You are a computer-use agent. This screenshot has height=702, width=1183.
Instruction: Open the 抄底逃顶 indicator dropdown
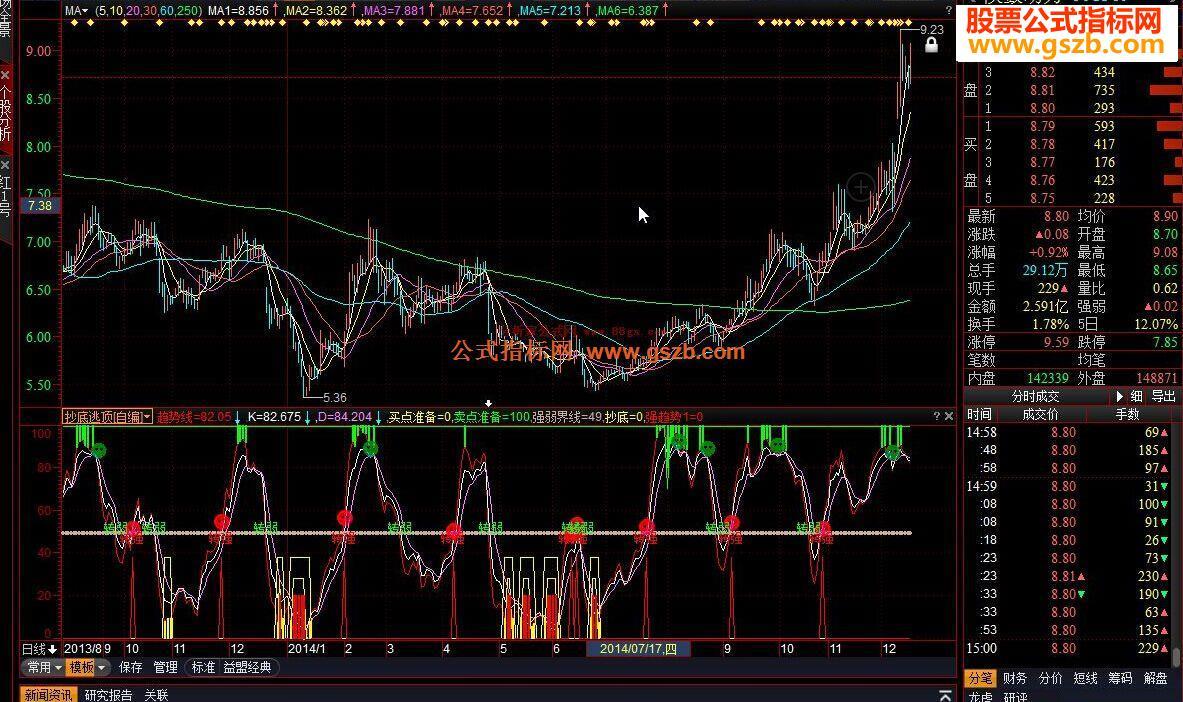click(107, 416)
